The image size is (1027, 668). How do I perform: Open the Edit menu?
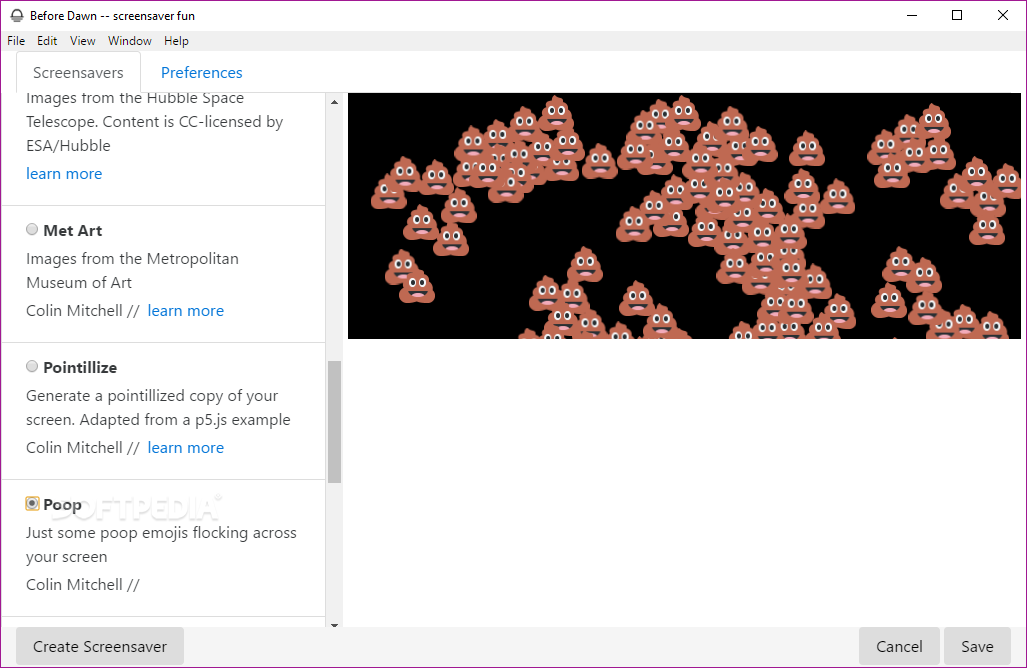[47, 41]
